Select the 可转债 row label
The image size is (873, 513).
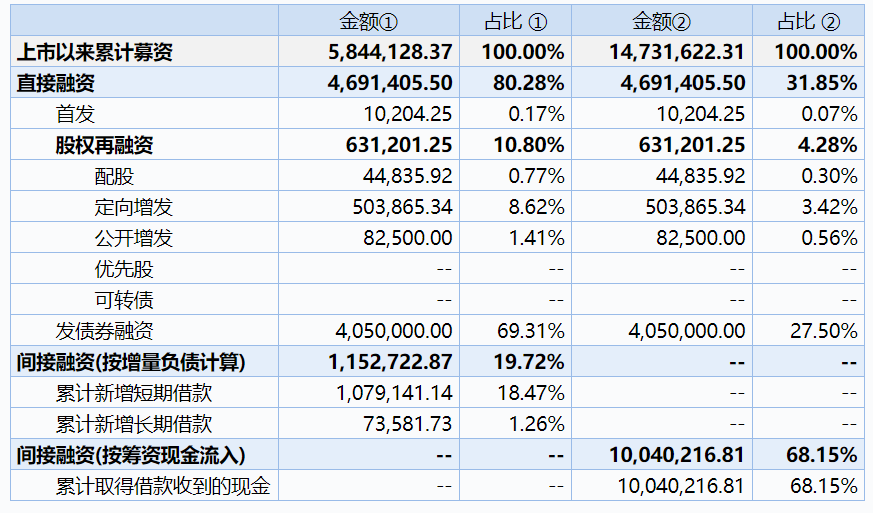[x=124, y=300]
